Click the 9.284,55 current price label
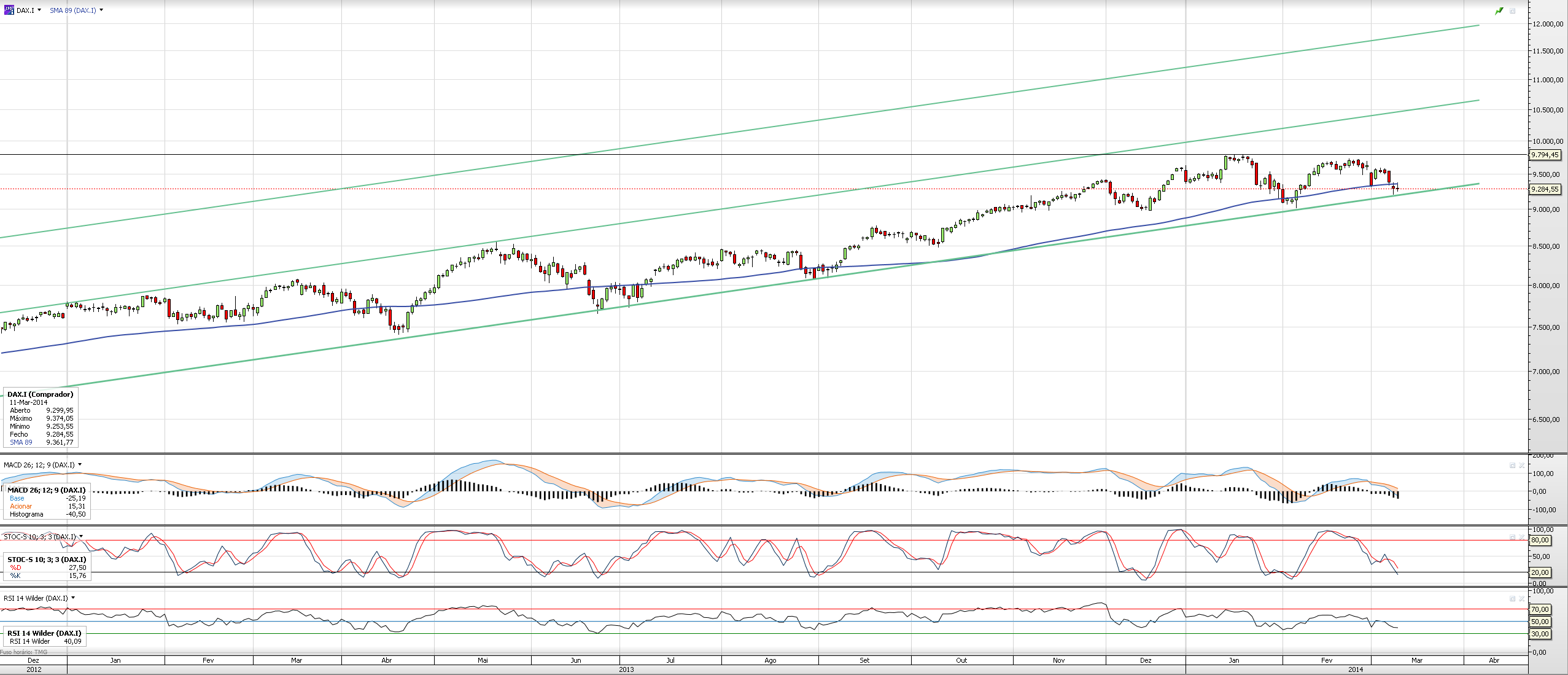 tap(1545, 189)
